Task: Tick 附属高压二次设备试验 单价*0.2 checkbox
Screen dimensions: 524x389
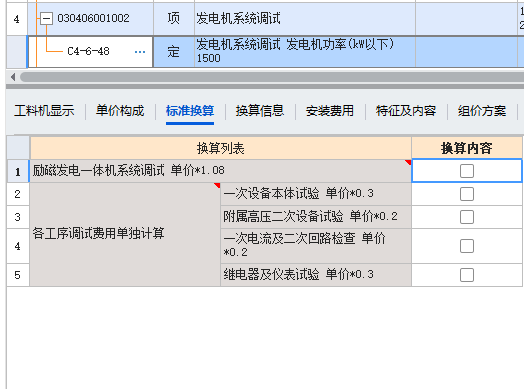Action: (467, 217)
